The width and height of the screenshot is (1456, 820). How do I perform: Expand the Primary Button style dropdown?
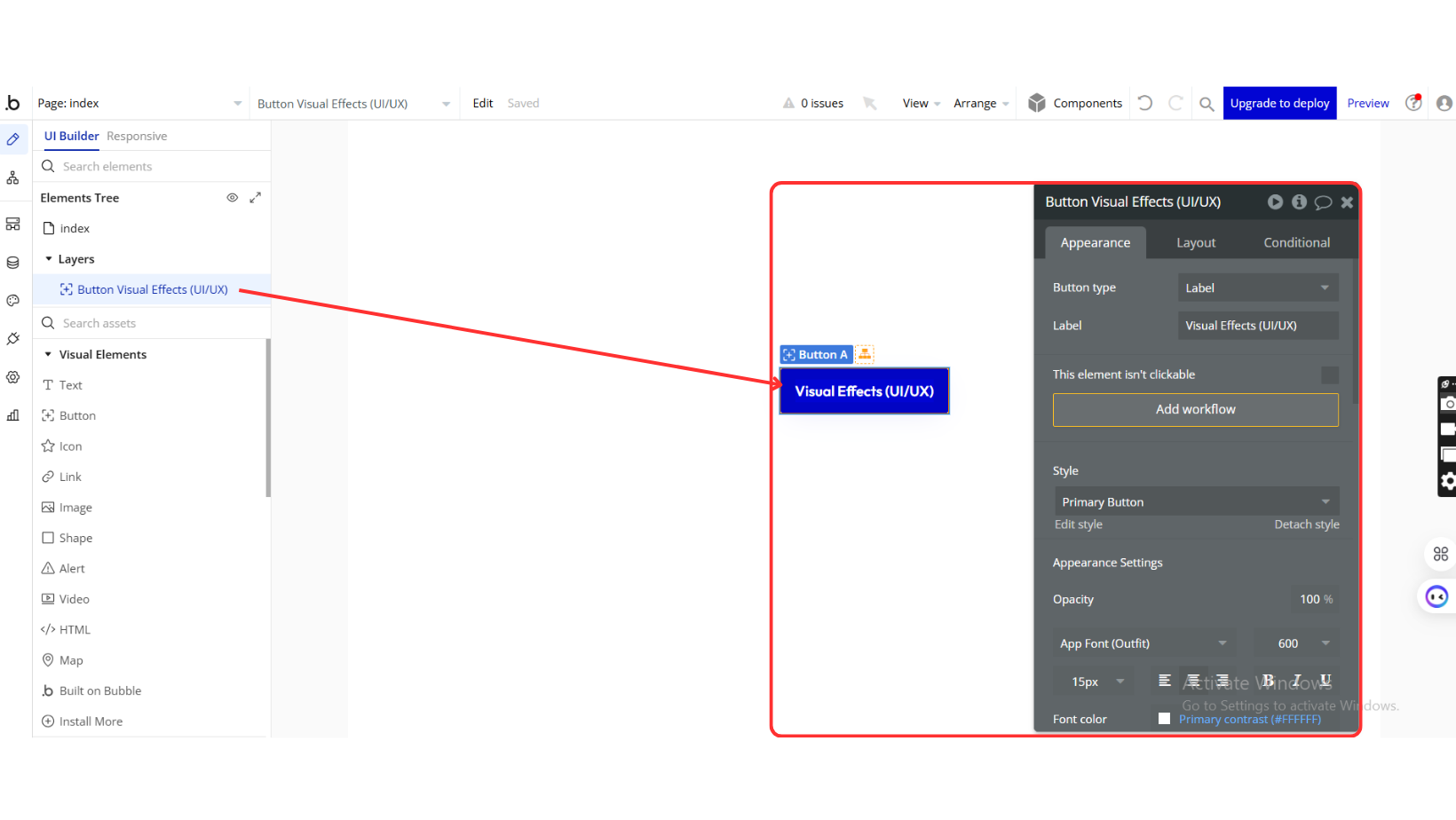coord(1195,501)
